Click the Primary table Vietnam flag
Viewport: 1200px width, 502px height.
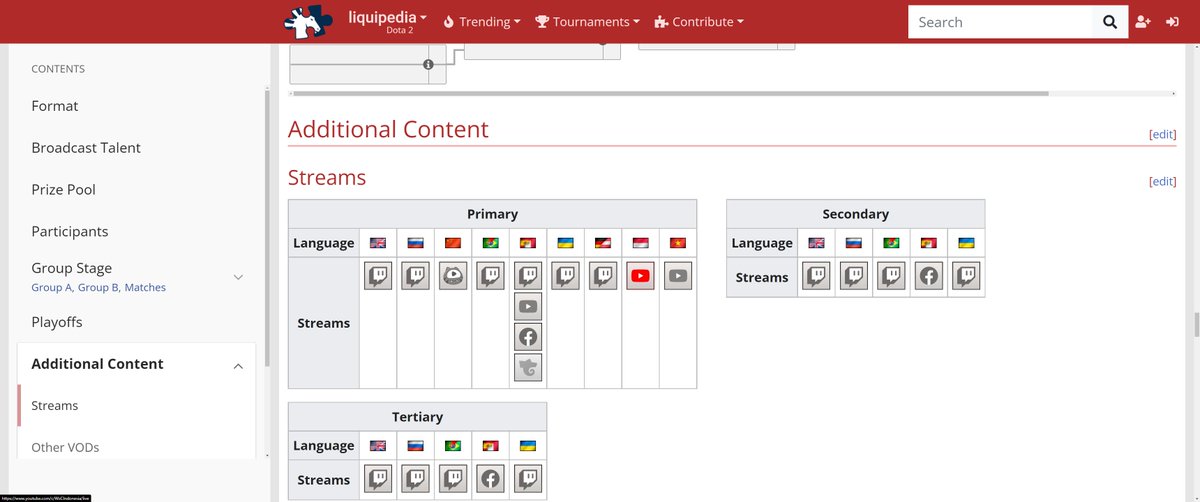click(678, 243)
